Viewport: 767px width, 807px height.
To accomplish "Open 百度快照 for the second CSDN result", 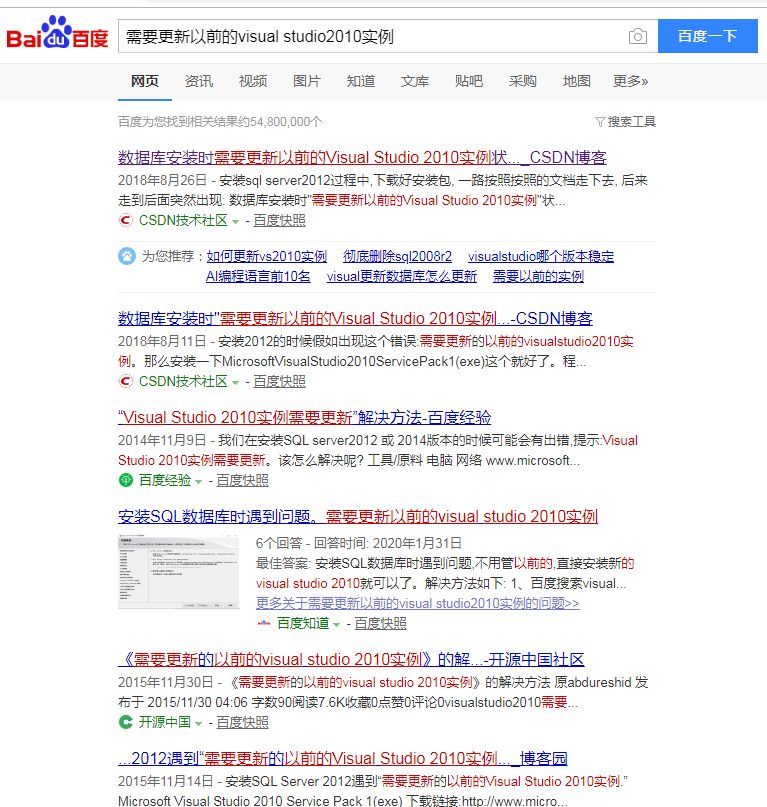I will click(x=280, y=381).
